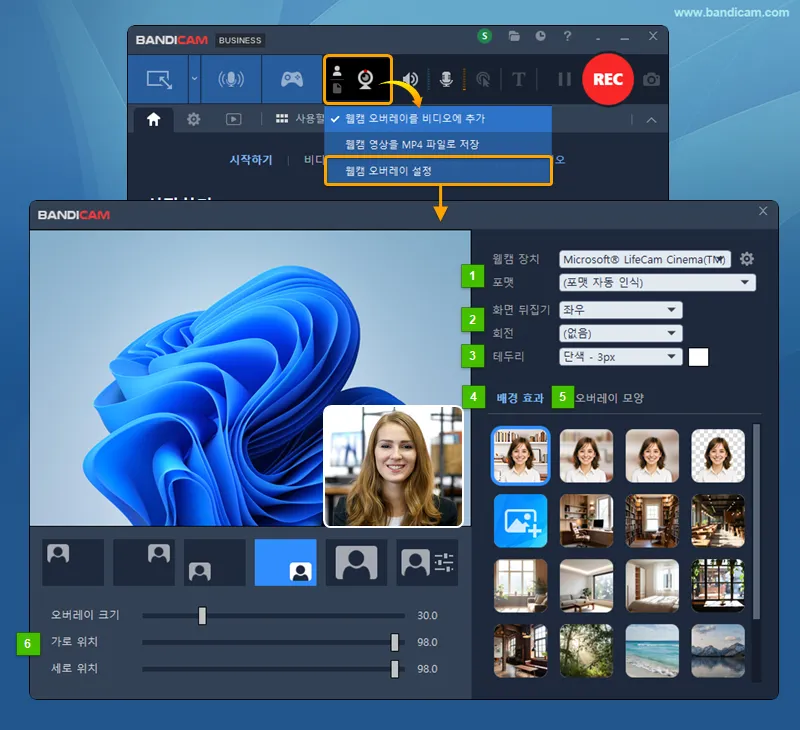Click the webcam overlay icon in toolbar
800x730 pixels.
click(x=365, y=79)
